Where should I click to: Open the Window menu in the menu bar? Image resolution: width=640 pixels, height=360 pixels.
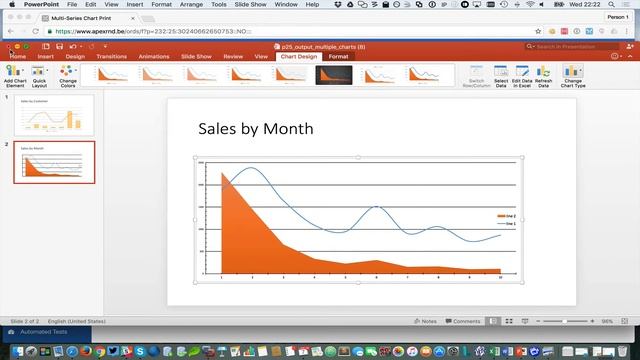pyautogui.click(x=286, y=4)
